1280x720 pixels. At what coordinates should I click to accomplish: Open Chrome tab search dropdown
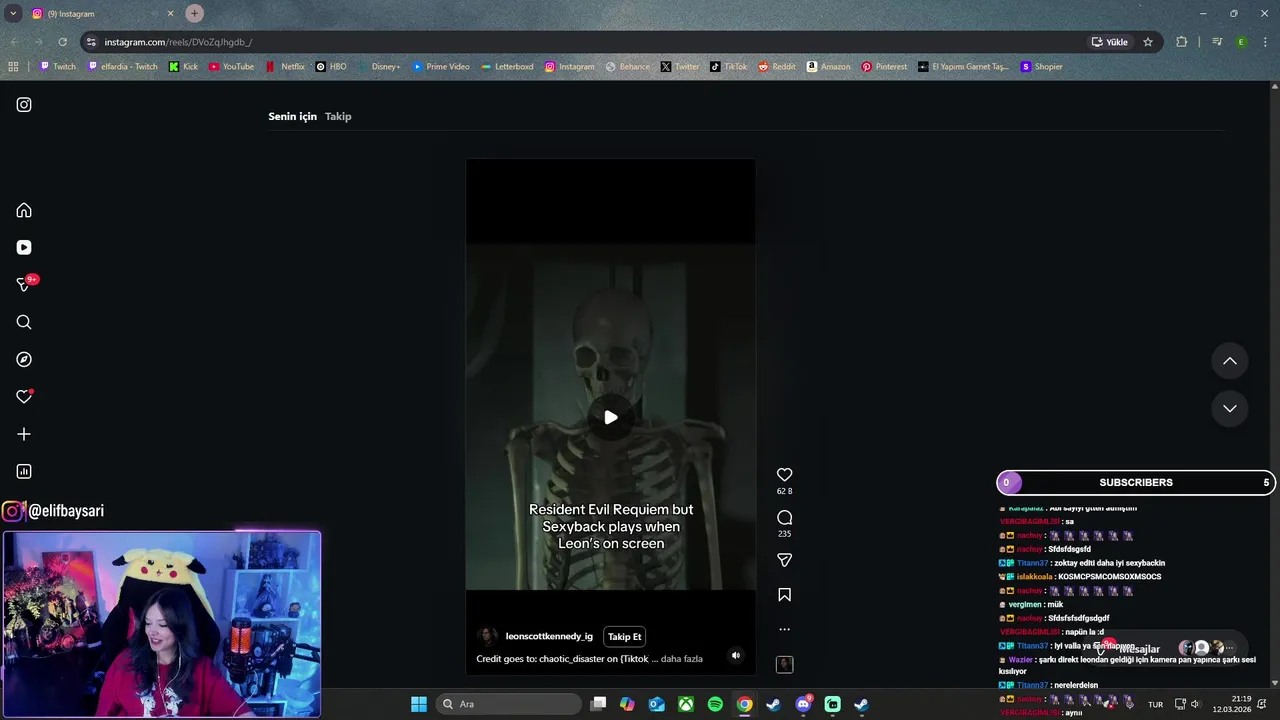(13, 14)
